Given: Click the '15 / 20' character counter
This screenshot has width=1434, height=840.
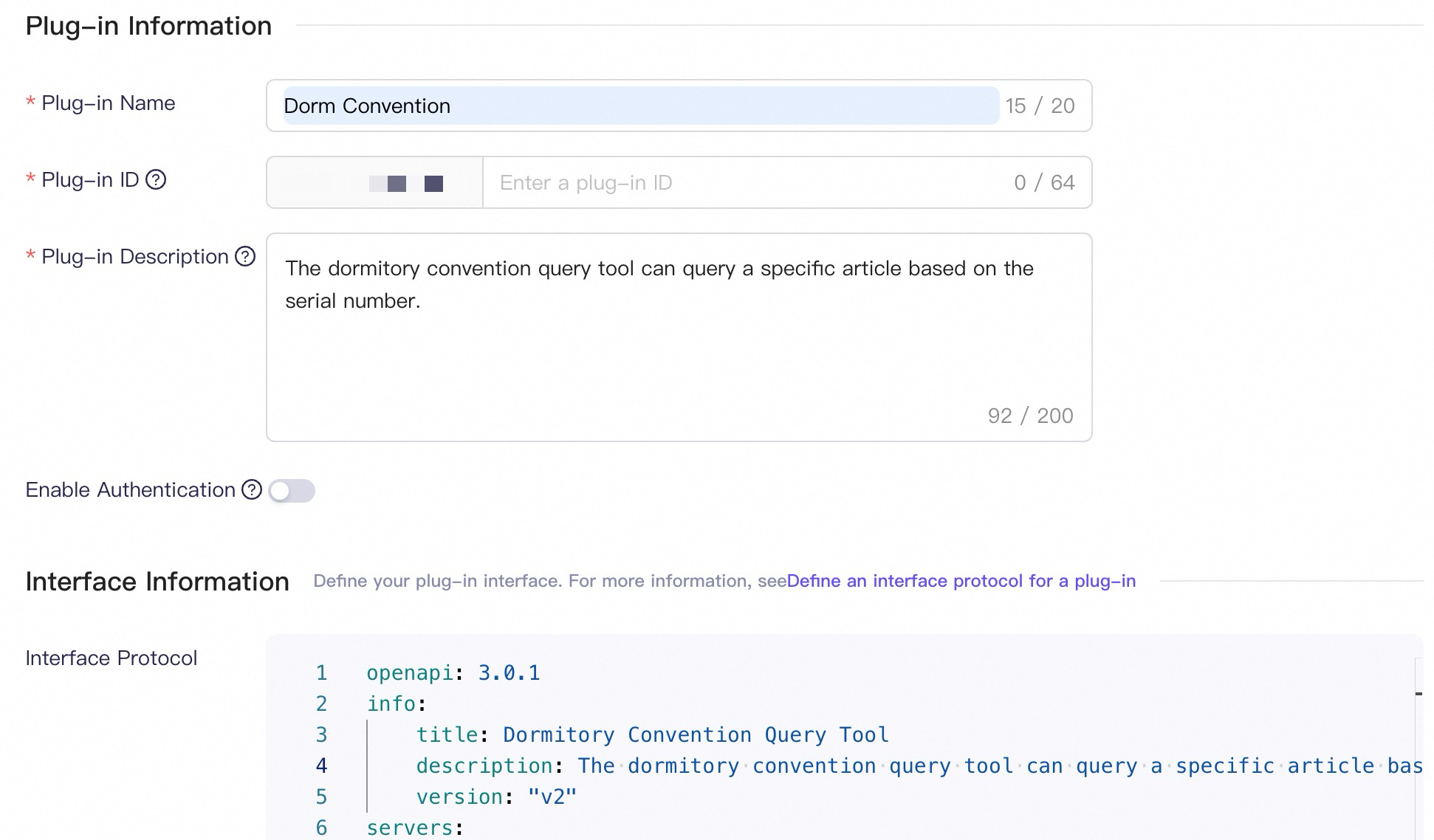Looking at the screenshot, I should click(1040, 106).
